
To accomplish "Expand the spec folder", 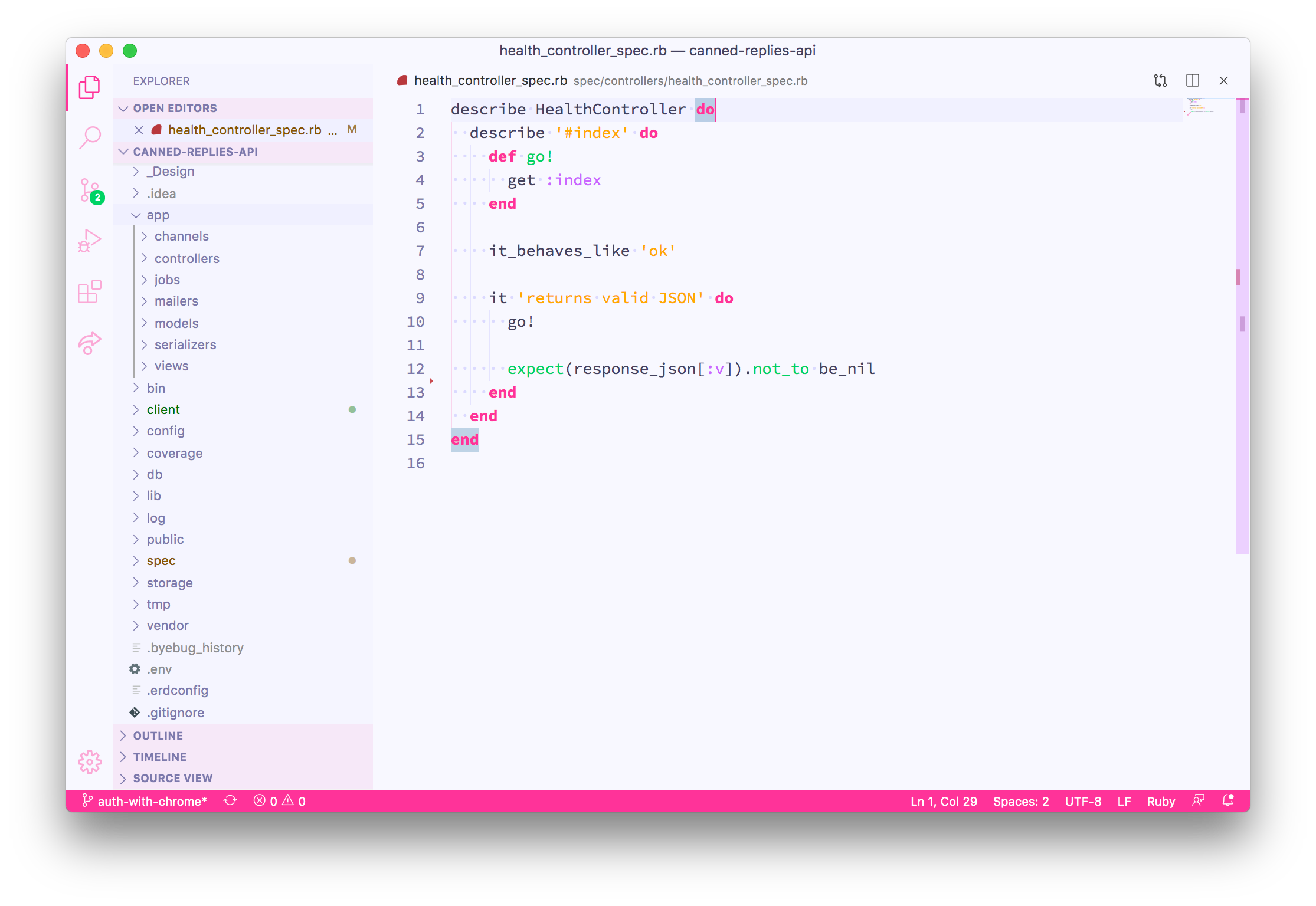I will (x=161, y=561).
